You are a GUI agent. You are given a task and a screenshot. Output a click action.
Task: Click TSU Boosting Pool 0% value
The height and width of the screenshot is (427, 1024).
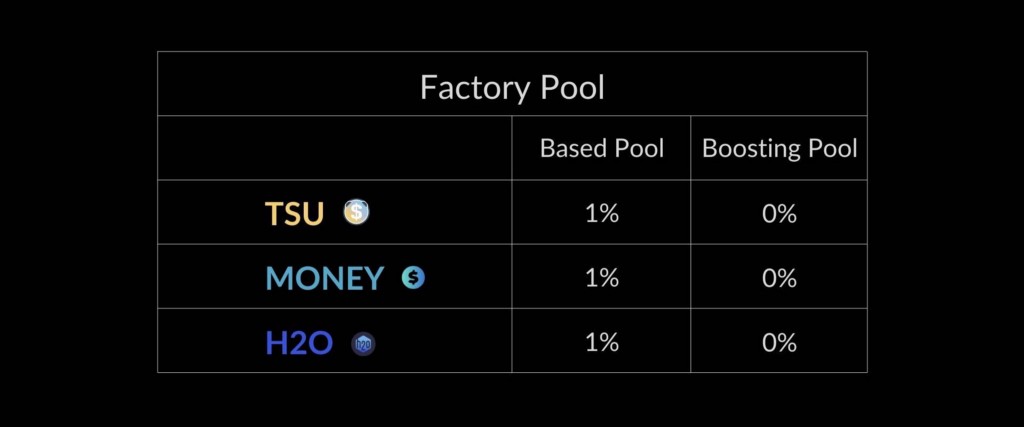point(779,214)
